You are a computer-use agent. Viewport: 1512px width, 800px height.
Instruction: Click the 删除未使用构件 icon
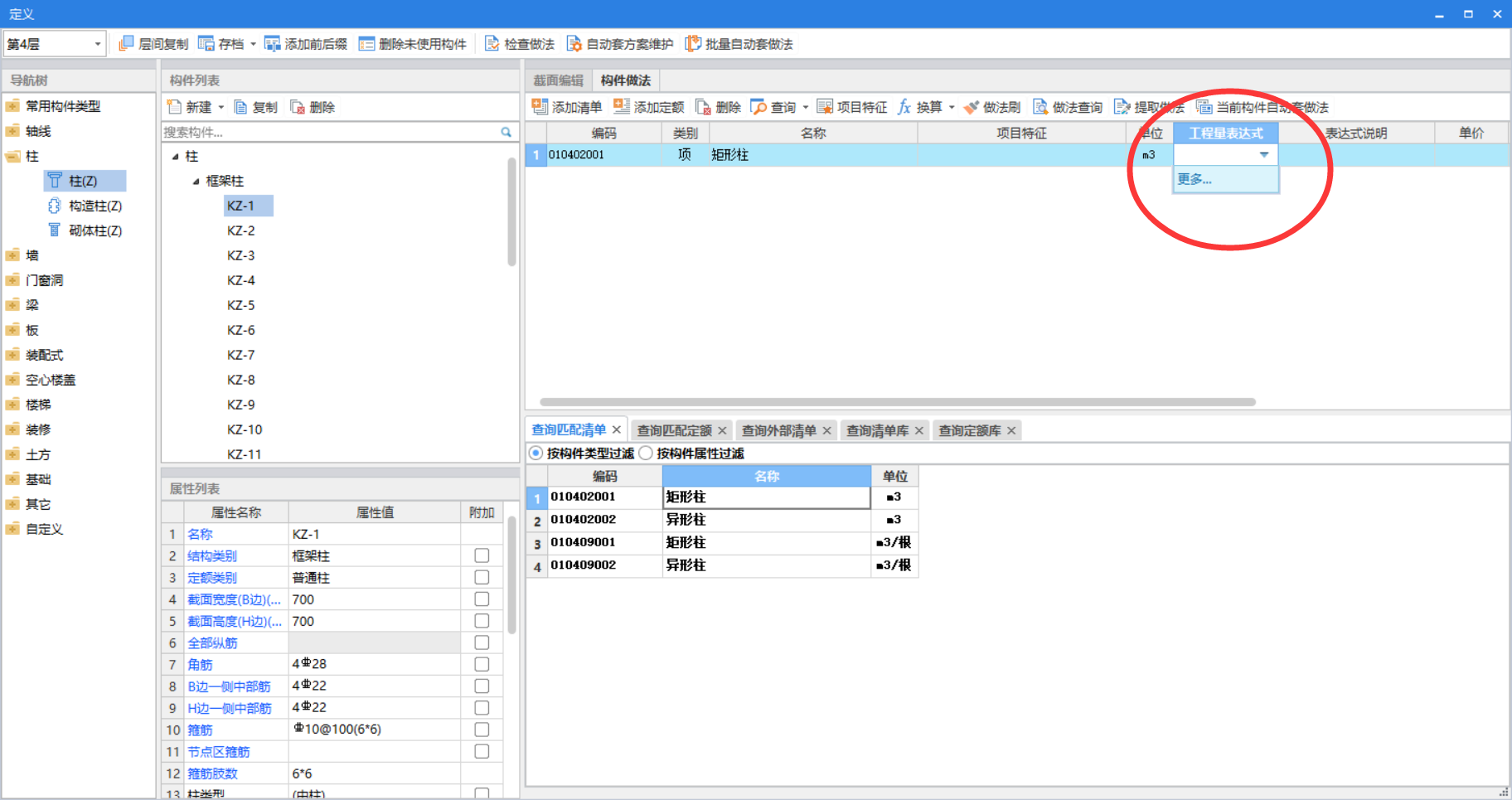coord(366,44)
